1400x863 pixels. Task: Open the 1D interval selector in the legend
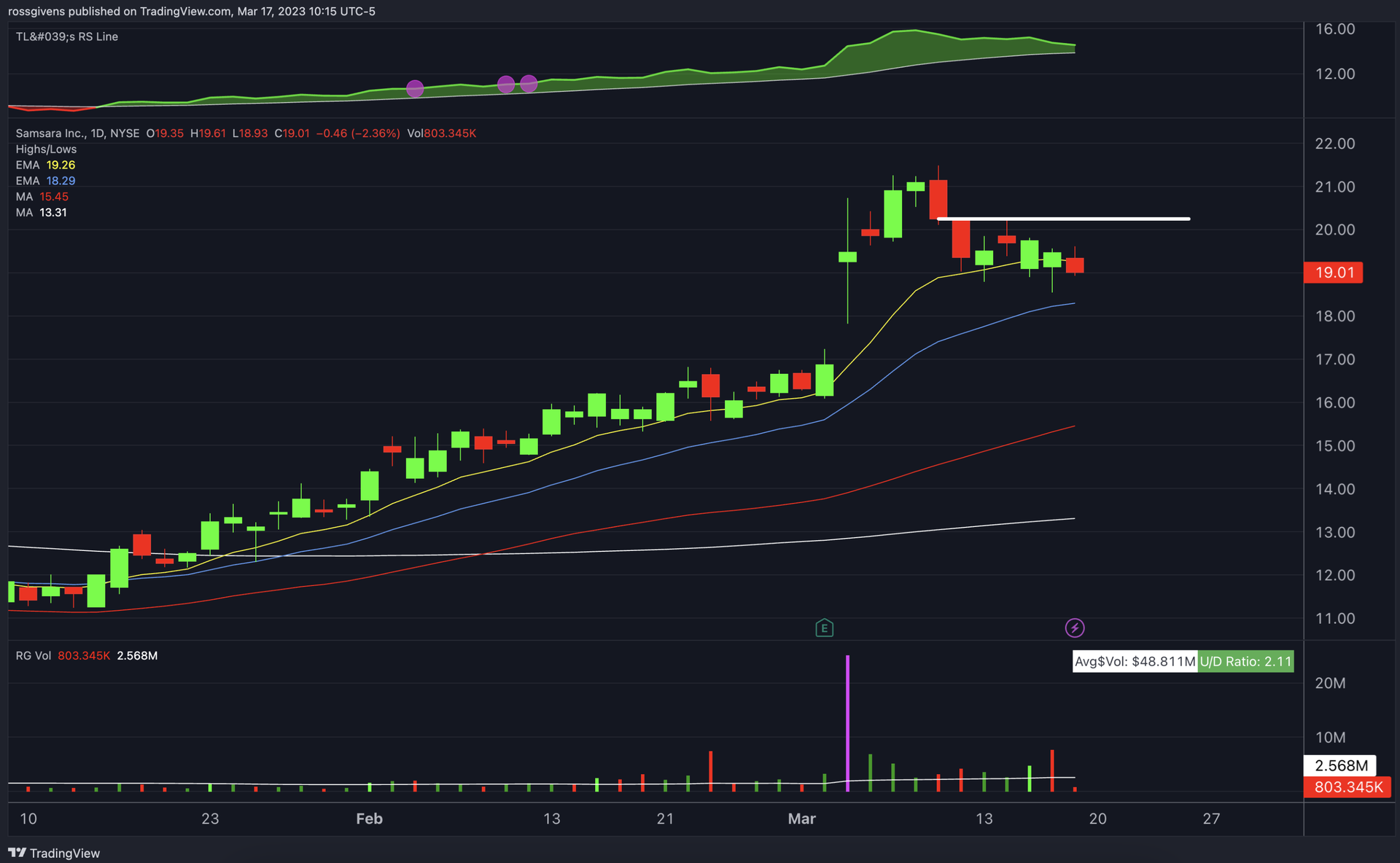[x=99, y=133]
